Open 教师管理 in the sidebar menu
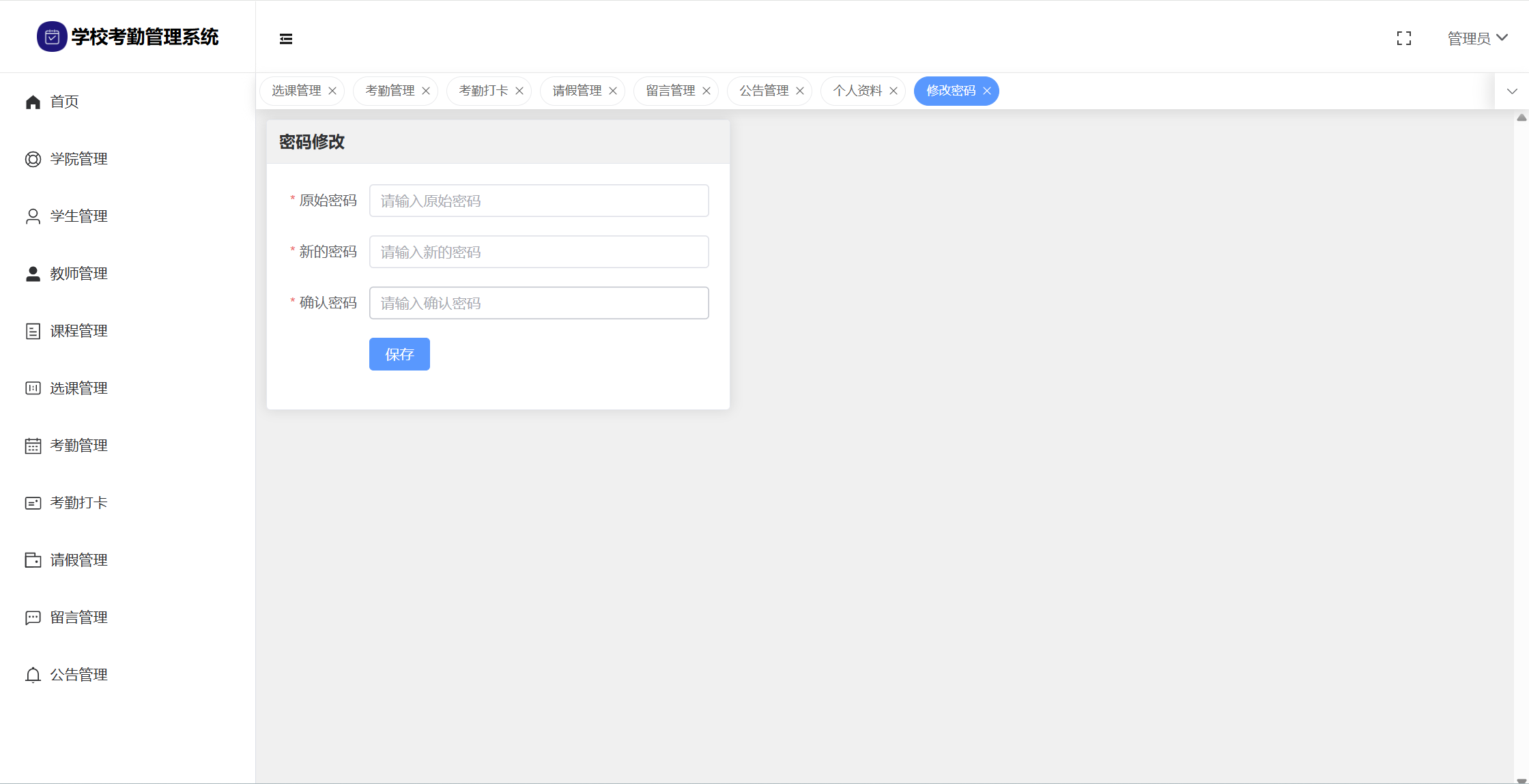The height and width of the screenshot is (784, 1529). point(78,274)
